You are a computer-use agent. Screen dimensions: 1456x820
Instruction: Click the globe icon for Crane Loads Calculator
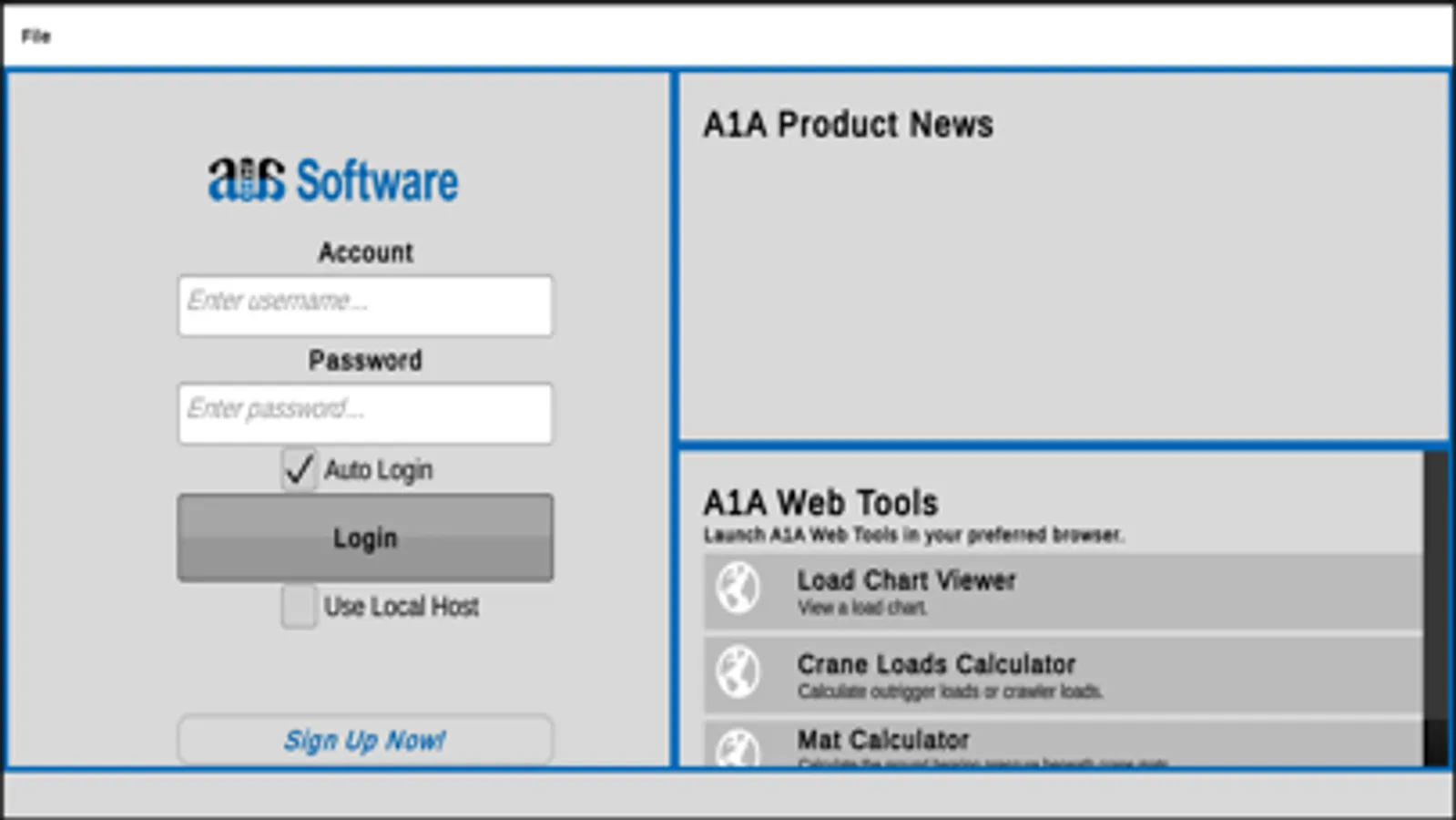(x=738, y=672)
